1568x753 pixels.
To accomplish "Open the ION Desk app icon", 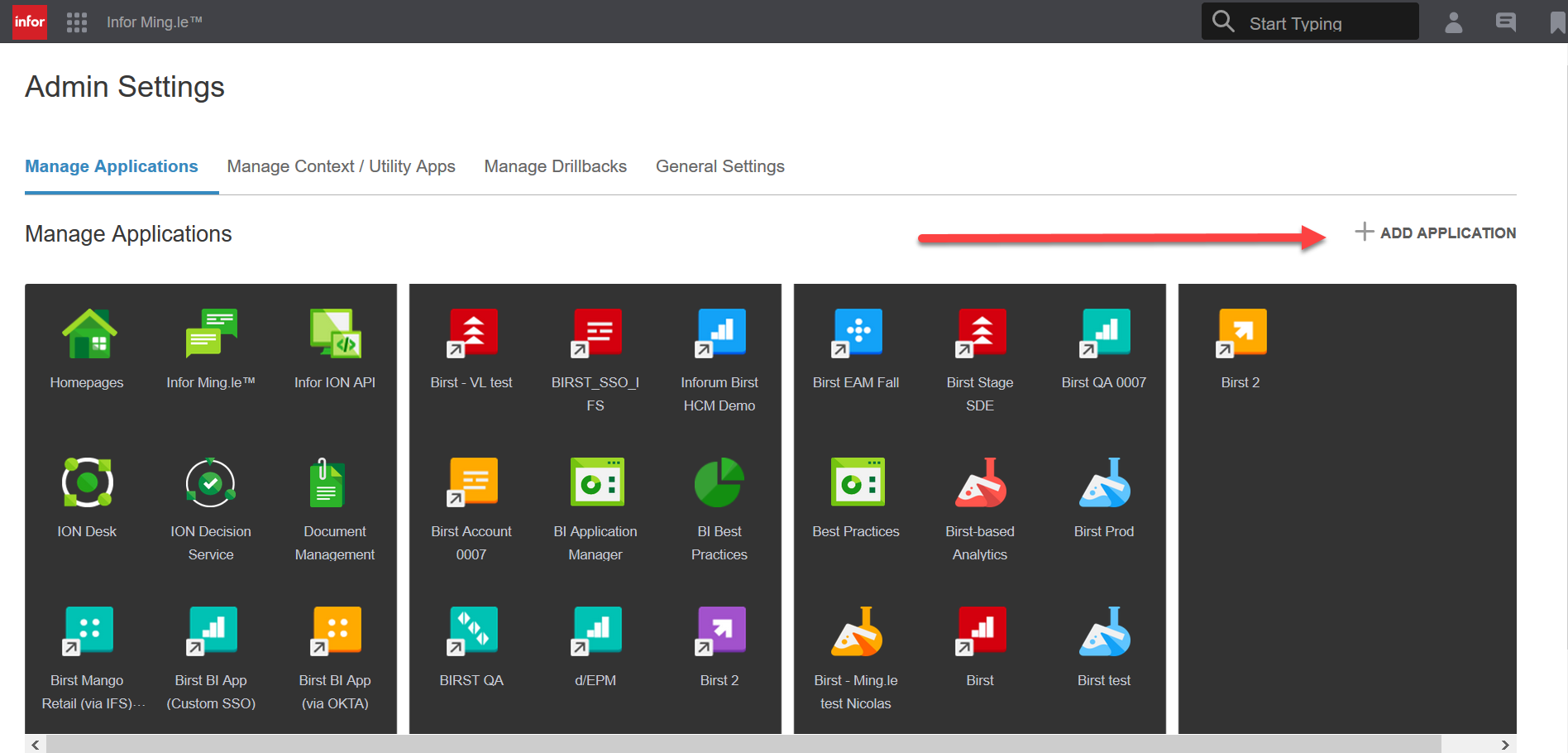I will [87, 482].
